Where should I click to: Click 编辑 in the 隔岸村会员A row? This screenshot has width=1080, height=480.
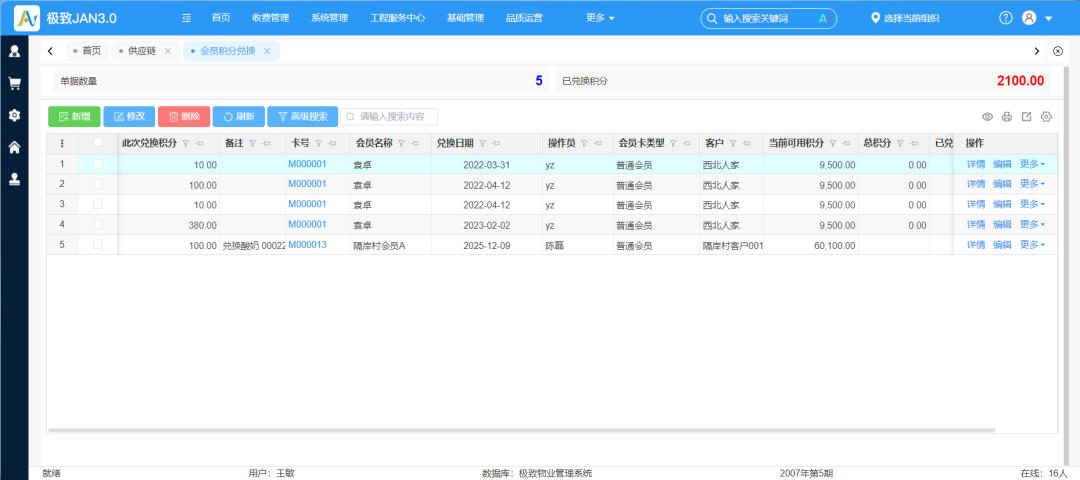(x=1002, y=244)
